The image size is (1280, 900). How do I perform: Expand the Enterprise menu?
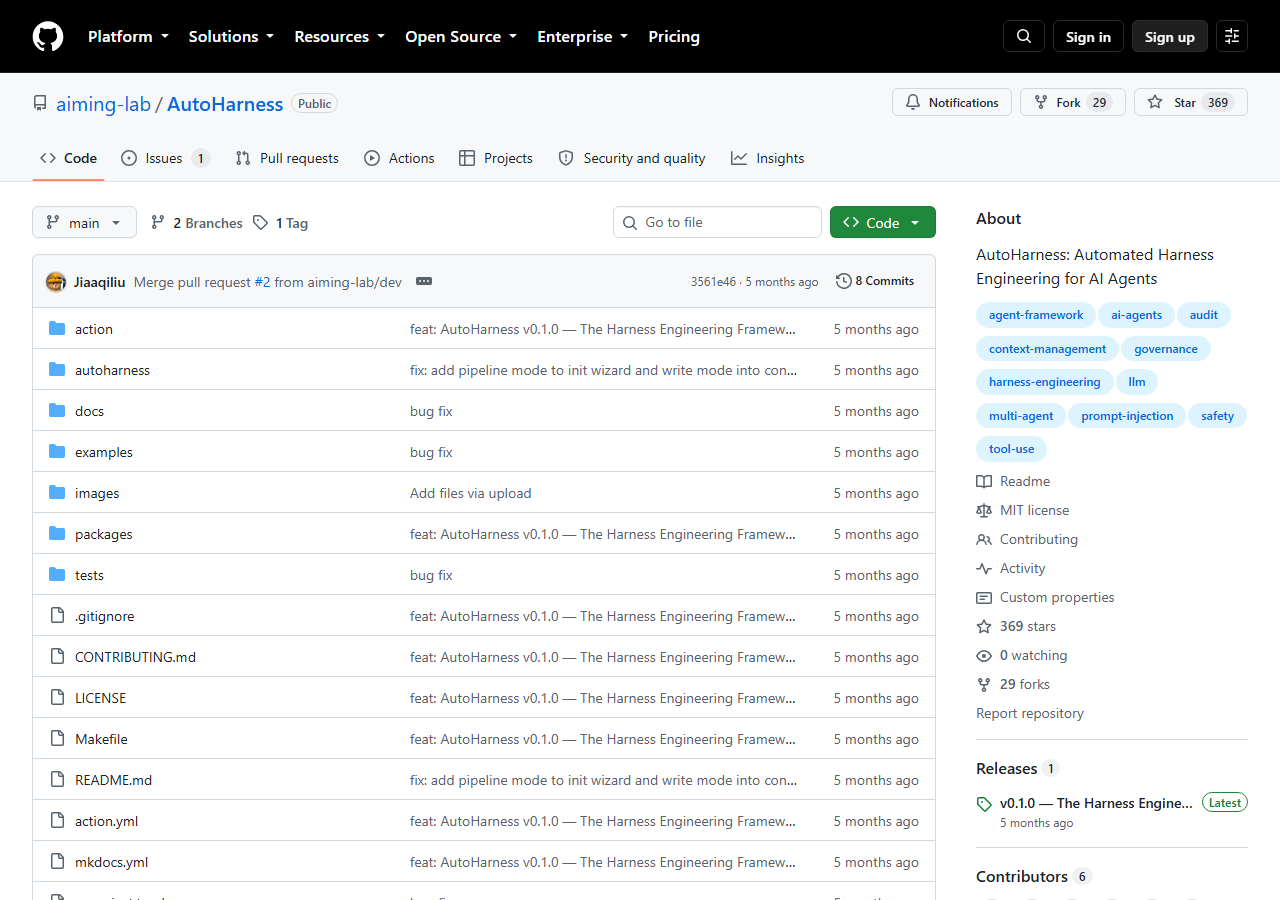tap(583, 37)
